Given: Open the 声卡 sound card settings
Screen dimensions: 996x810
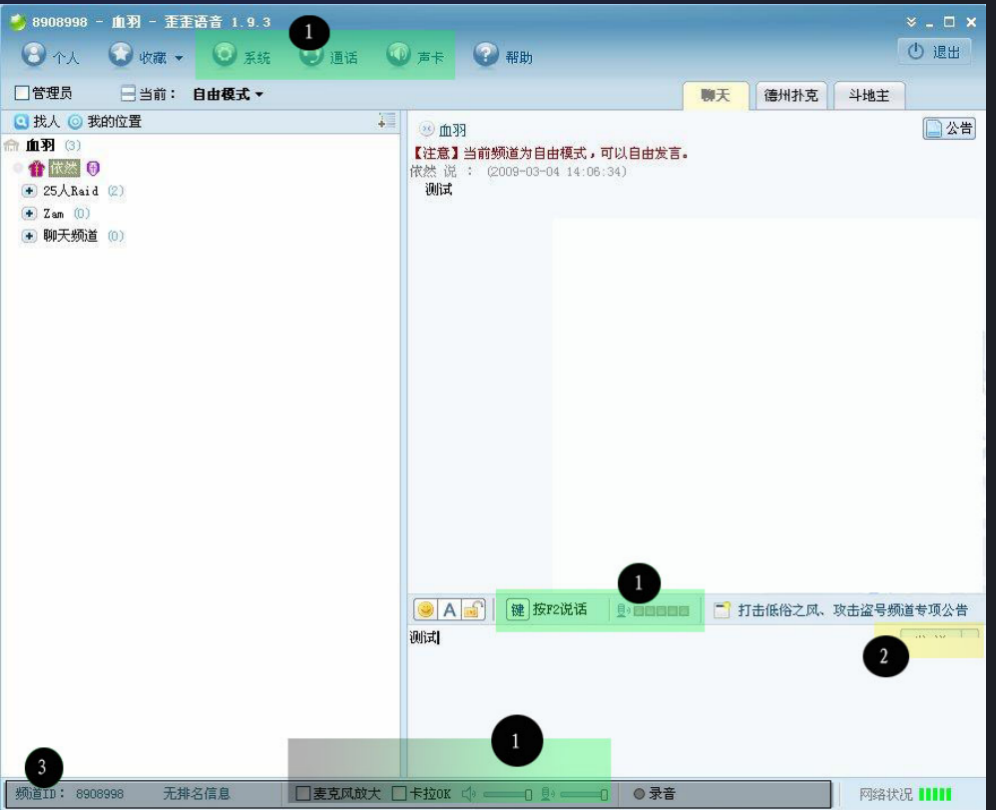Looking at the screenshot, I should (x=415, y=56).
